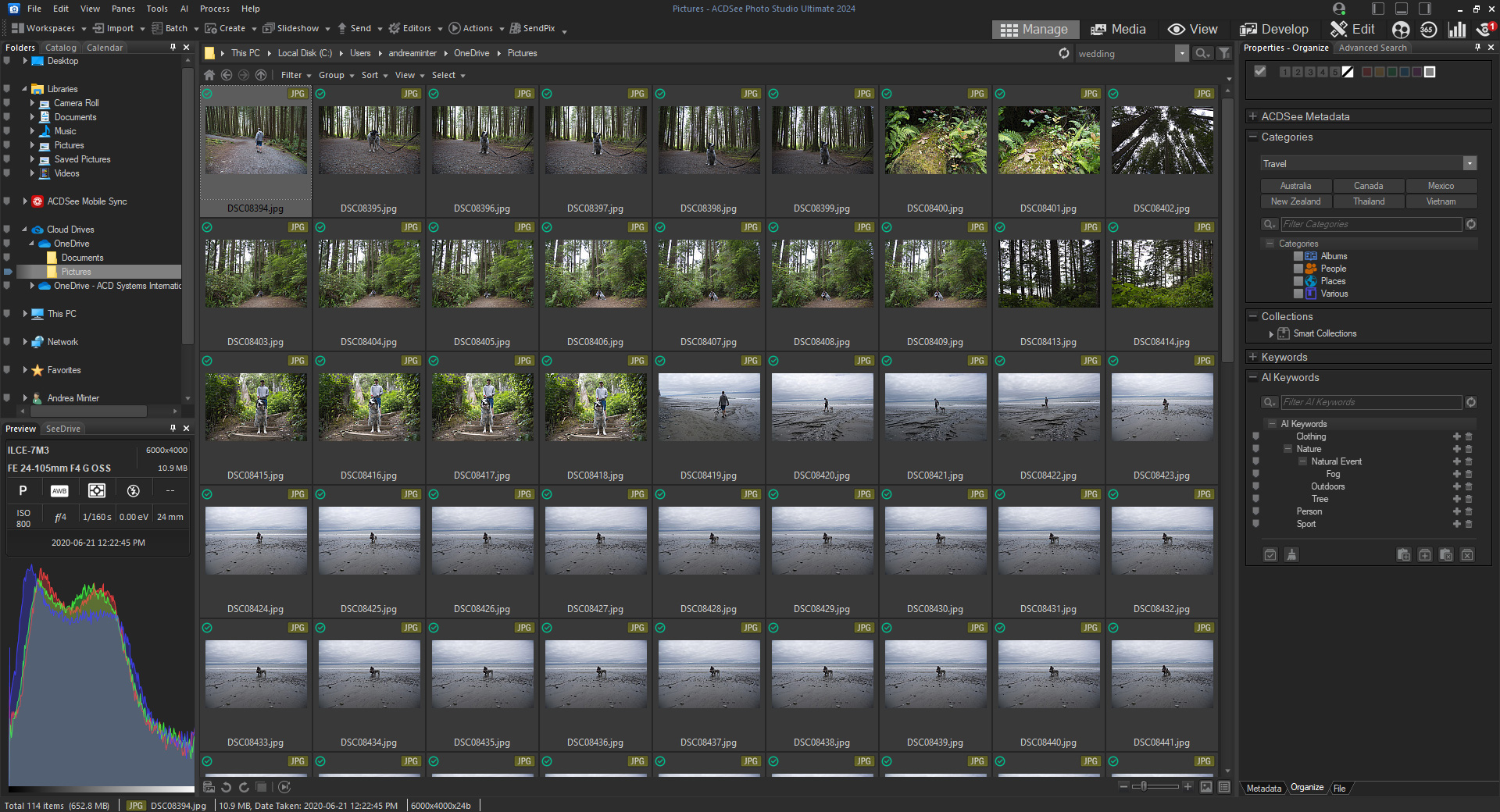Screen dimensions: 1500x812
Task: Open the 365 mode icon
Action: tap(1428, 30)
